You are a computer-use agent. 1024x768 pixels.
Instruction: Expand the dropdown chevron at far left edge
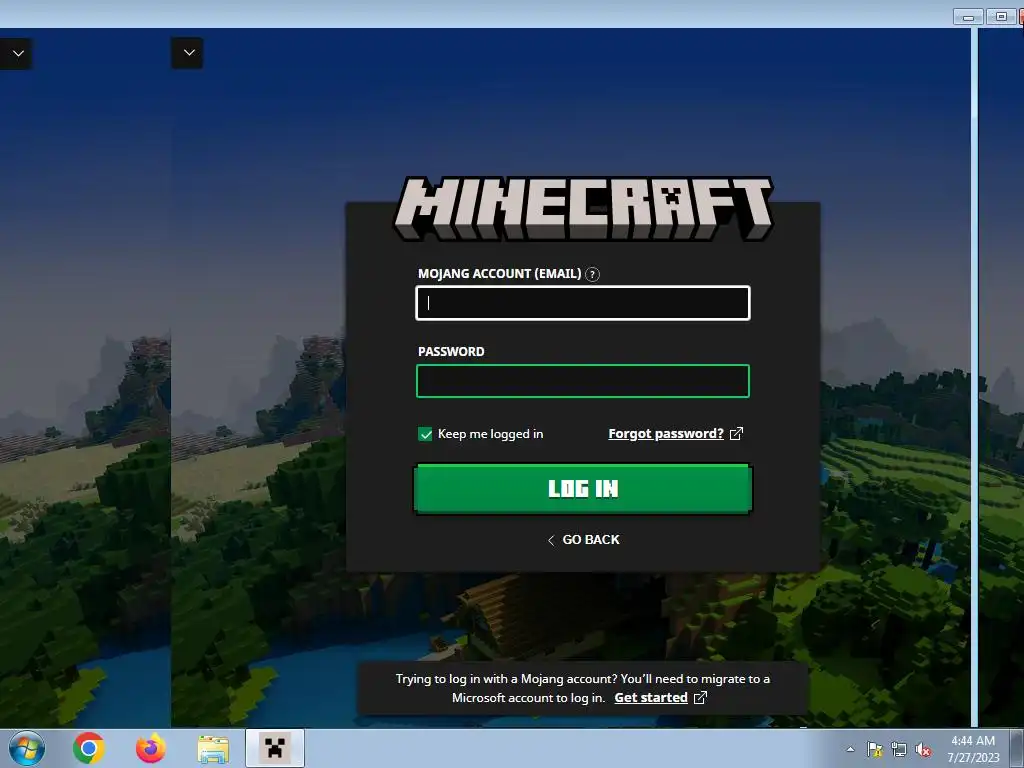17,54
